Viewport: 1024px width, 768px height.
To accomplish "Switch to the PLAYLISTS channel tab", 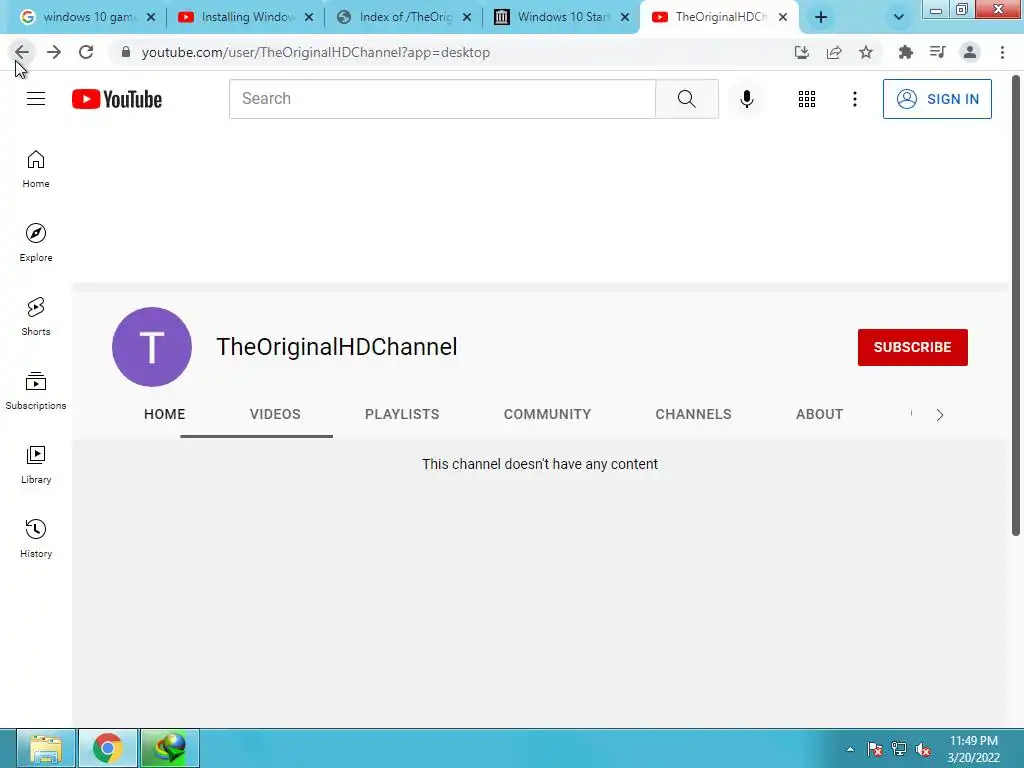I will (402, 414).
